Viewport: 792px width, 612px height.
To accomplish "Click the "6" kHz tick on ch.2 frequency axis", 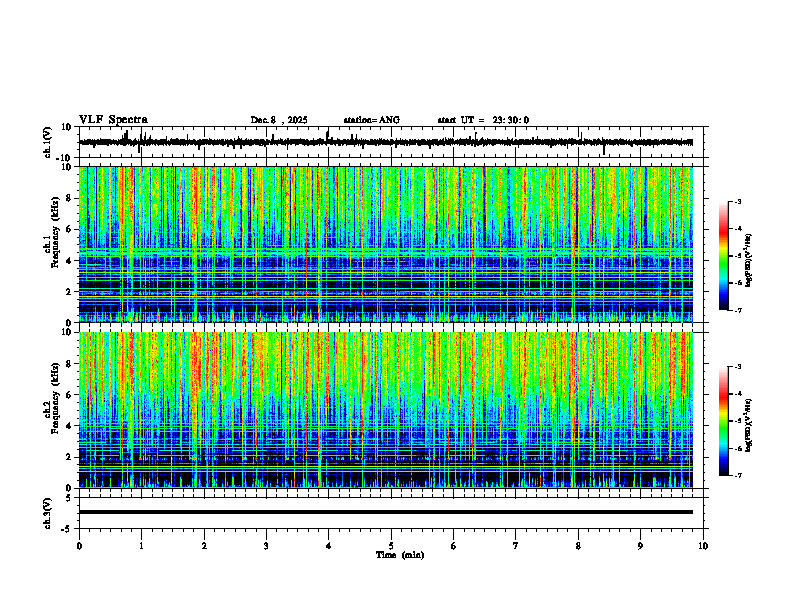I will tap(69, 395).
